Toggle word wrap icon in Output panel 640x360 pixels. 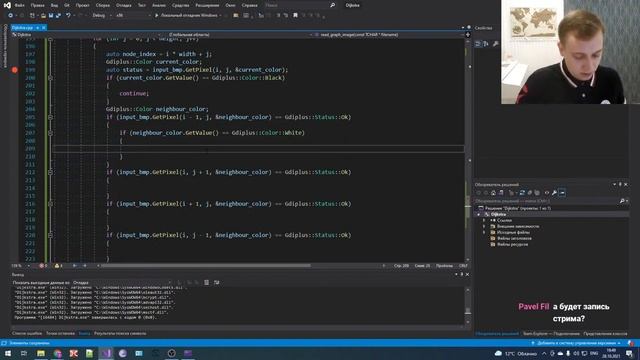coord(217,282)
